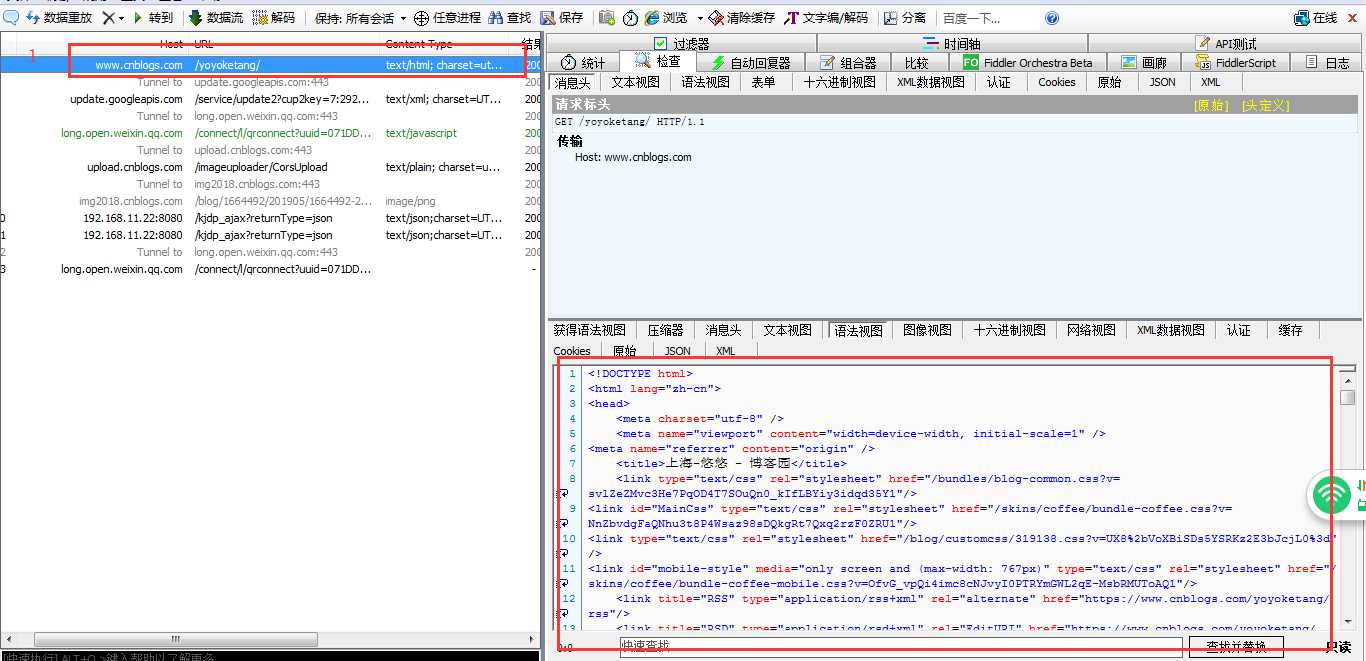The image size is (1366, 661).
Task: Click the session list horizontal scrollbar thumb
Action: (175, 639)
